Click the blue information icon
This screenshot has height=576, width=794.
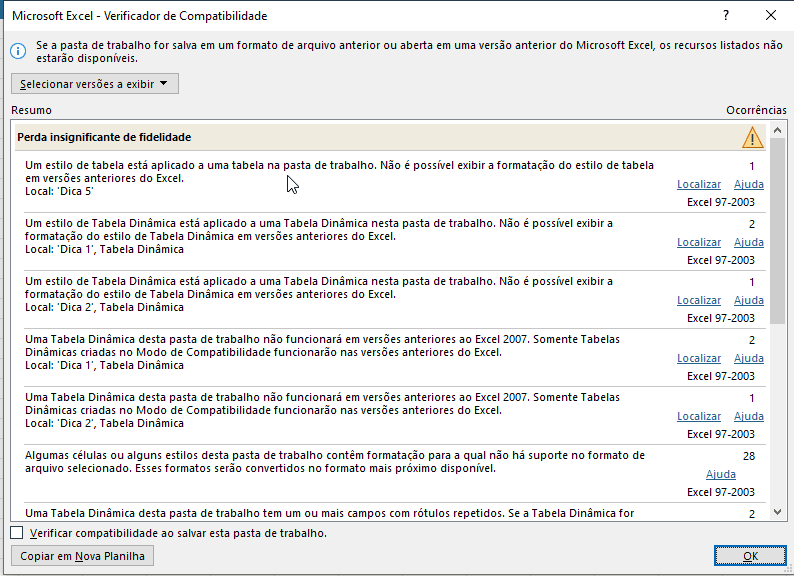[18, 51]
